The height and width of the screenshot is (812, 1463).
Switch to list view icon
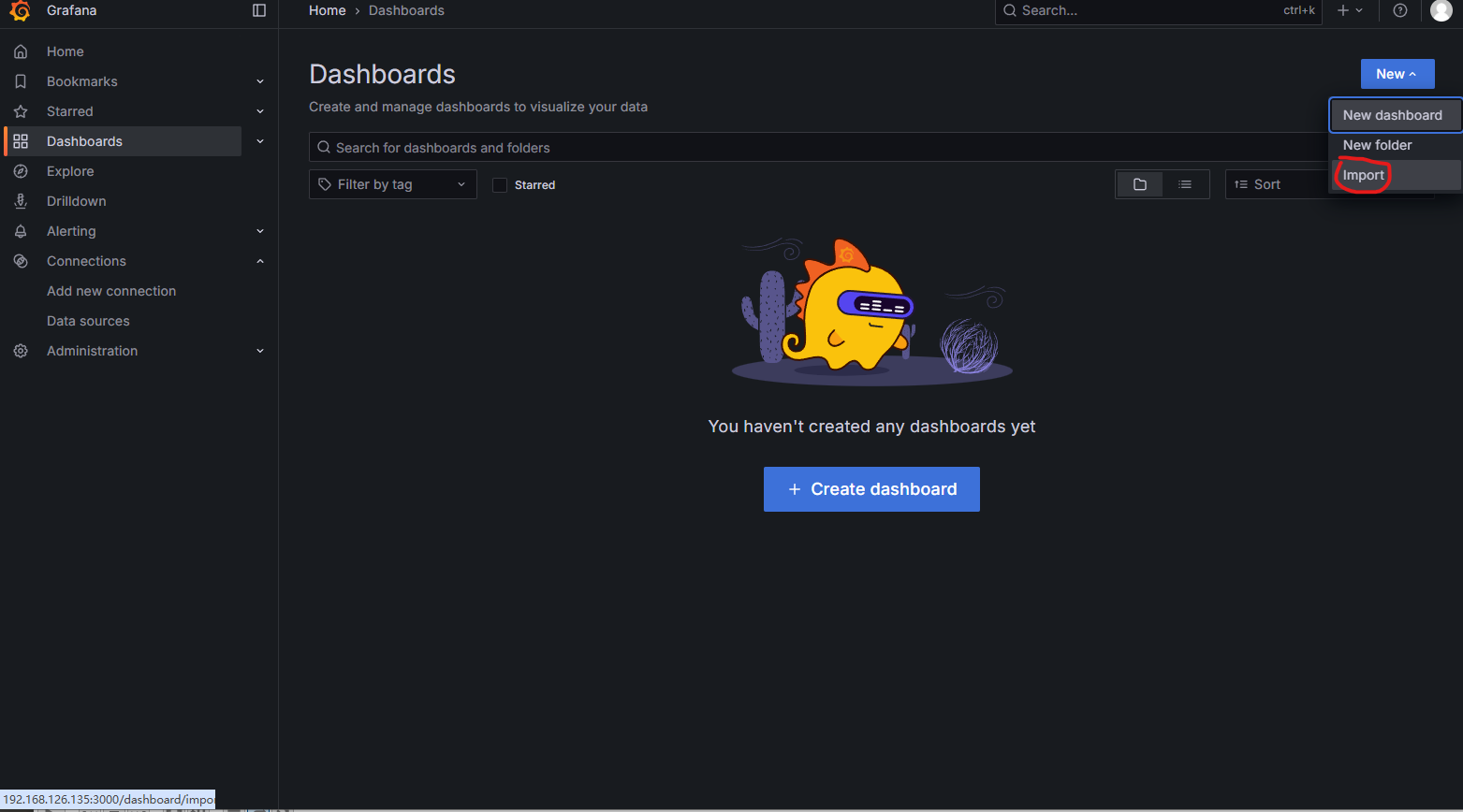1185,184
